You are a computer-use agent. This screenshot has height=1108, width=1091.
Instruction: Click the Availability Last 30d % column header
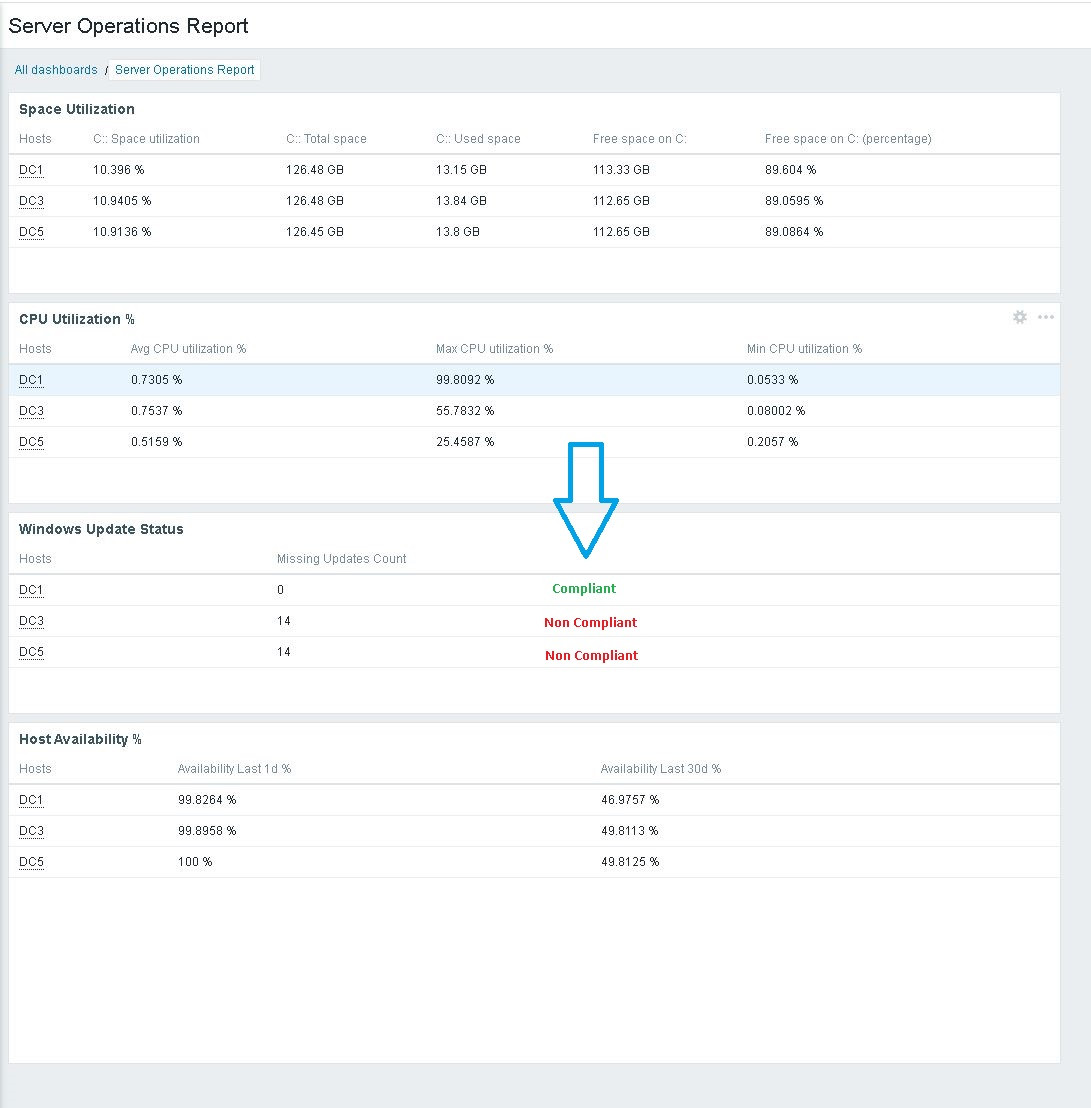[x=661, y=769]
